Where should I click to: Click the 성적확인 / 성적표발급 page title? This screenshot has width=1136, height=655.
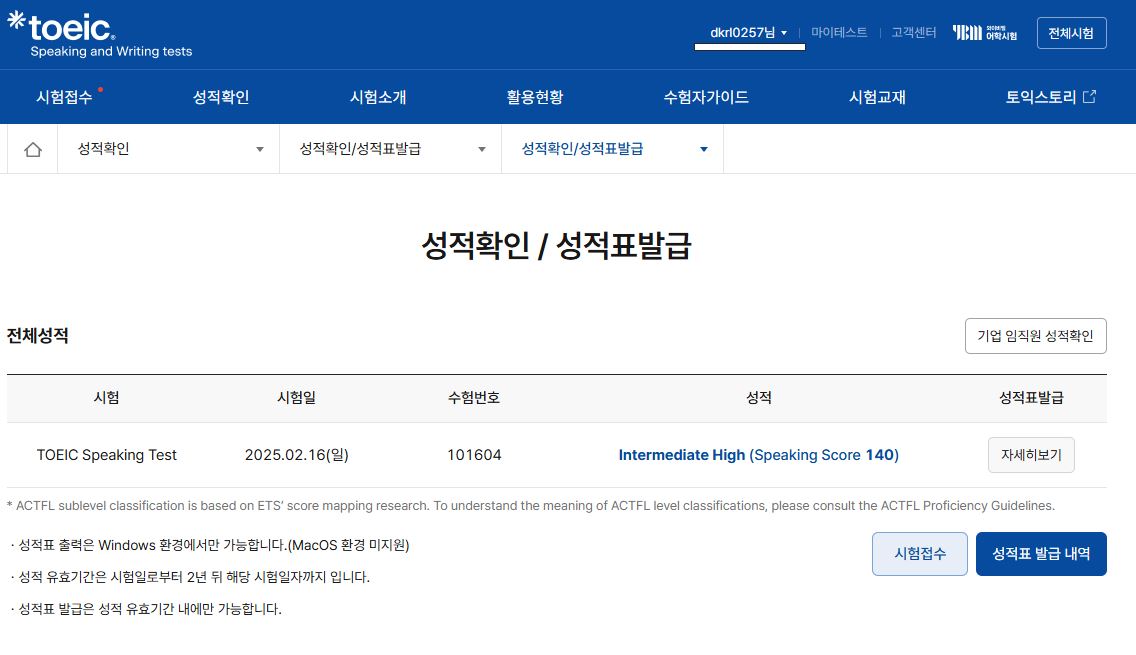click(556, 246)
